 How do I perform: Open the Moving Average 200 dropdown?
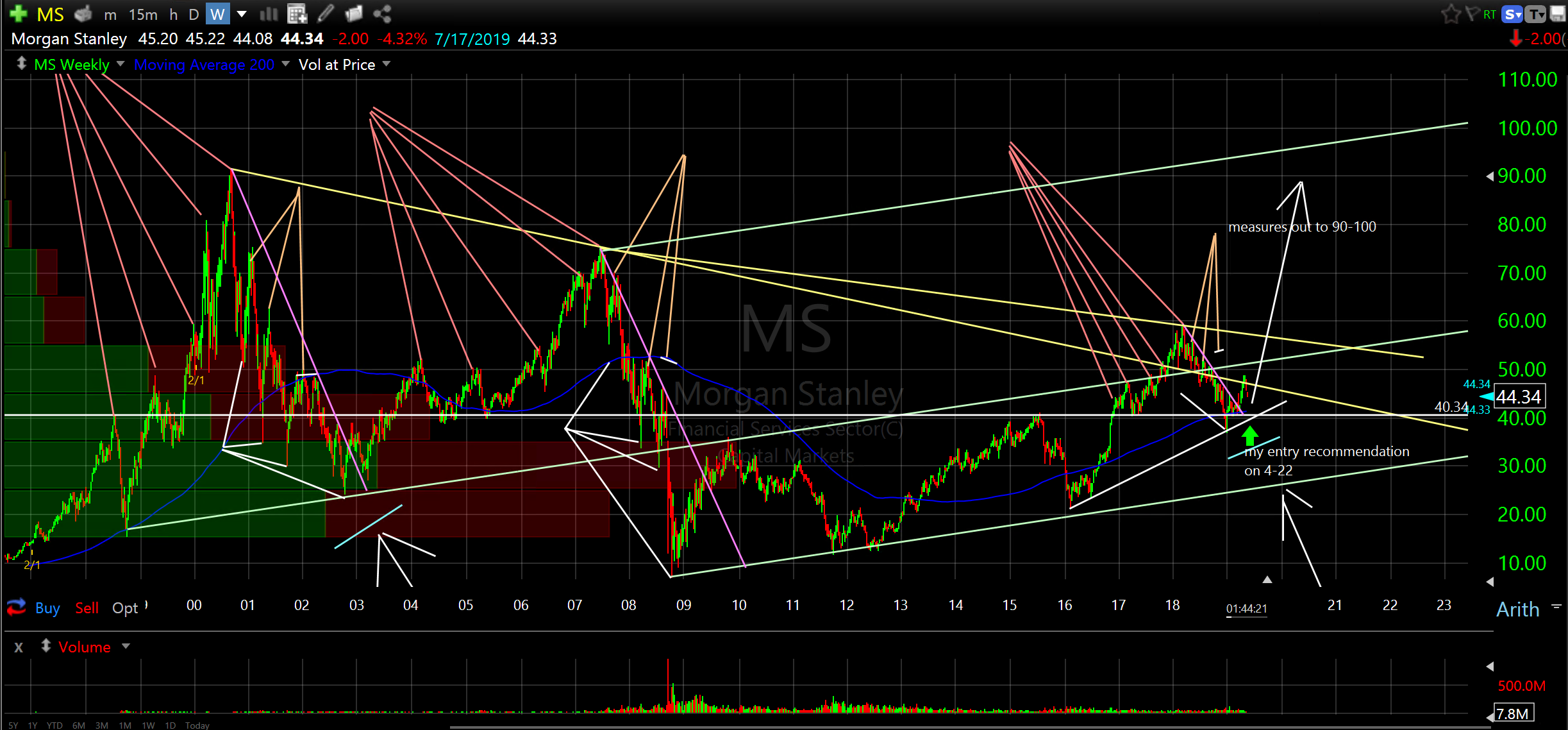tap(285, 64)
